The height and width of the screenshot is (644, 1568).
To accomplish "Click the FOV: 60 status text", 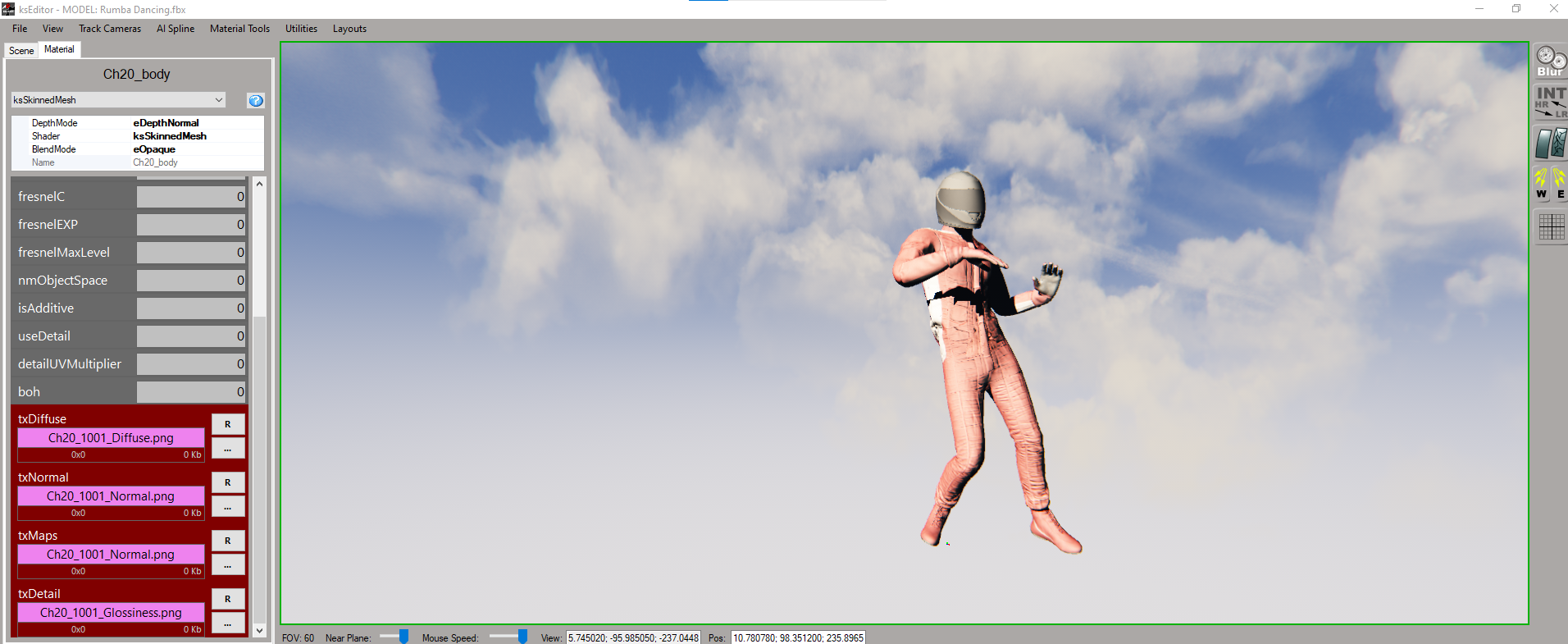I will pos(298,637).
